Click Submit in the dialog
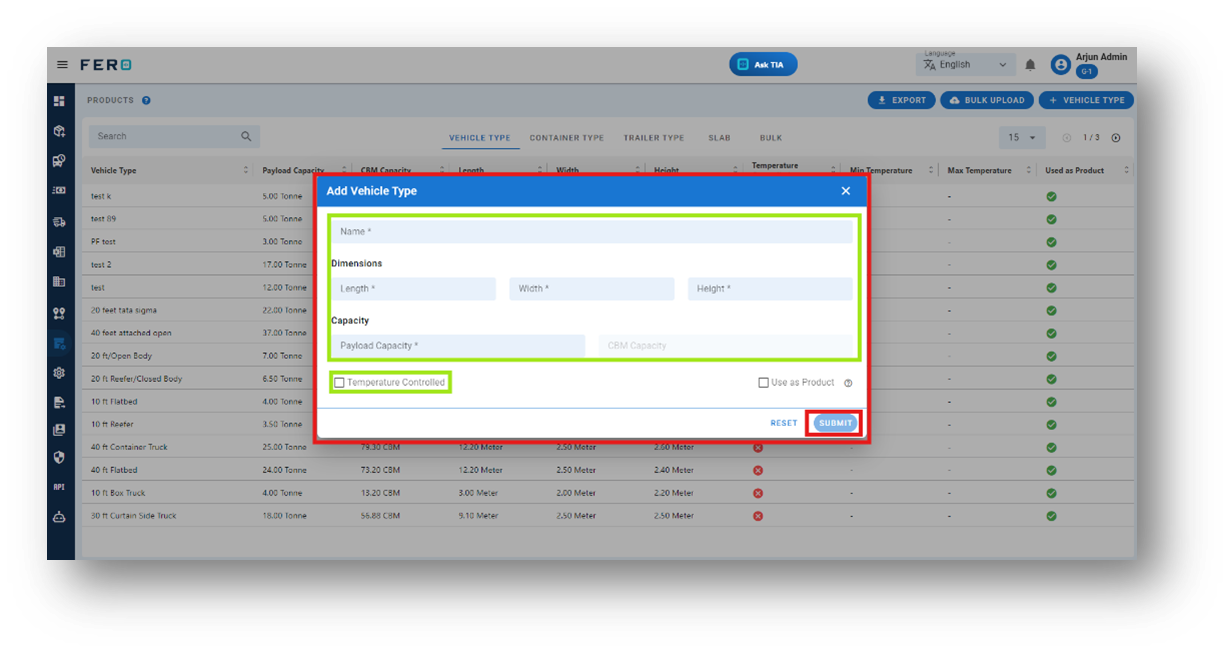 click(835, 423)
